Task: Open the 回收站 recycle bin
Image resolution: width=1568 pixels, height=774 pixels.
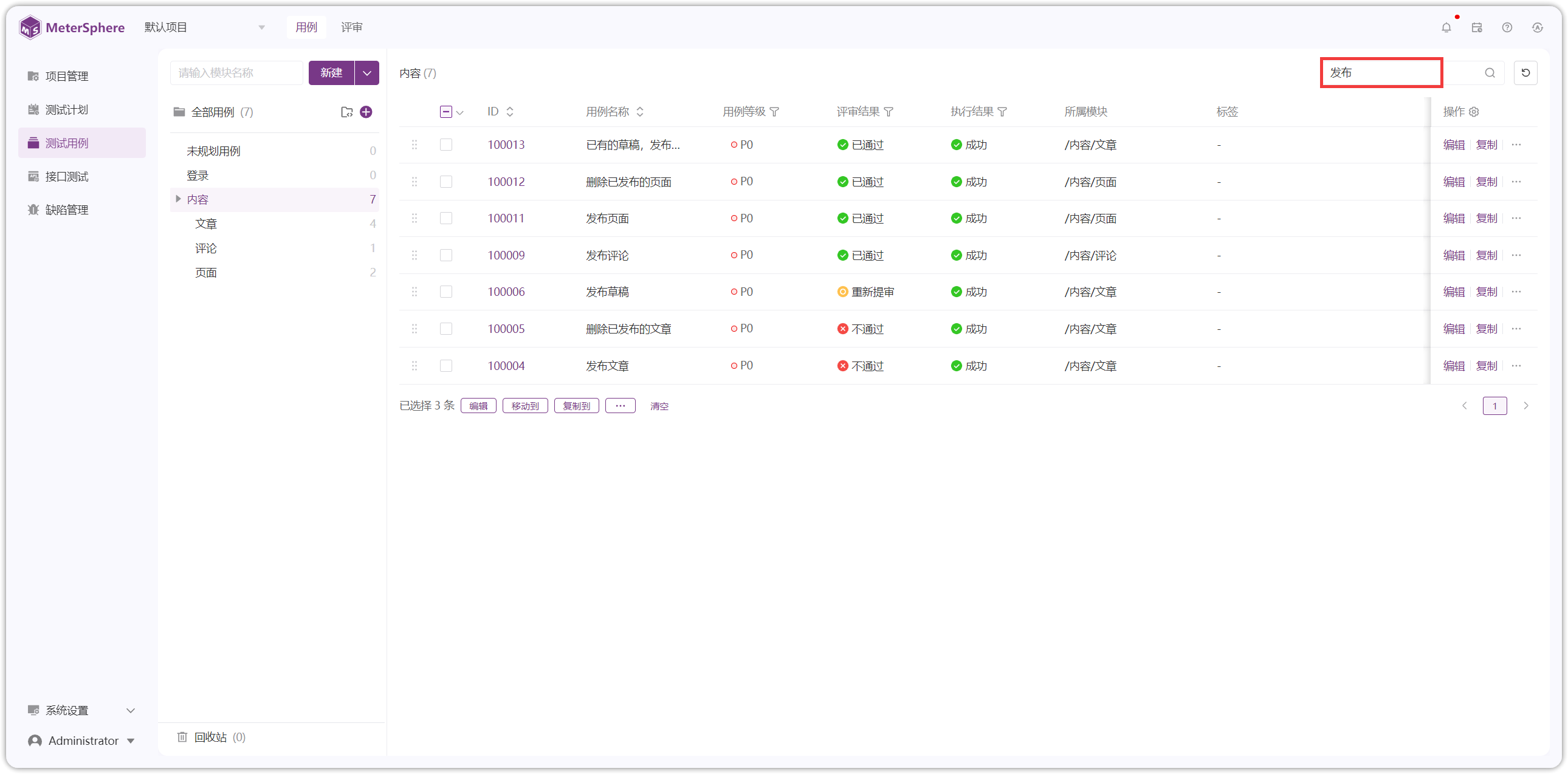Action: tap(211, 737)
